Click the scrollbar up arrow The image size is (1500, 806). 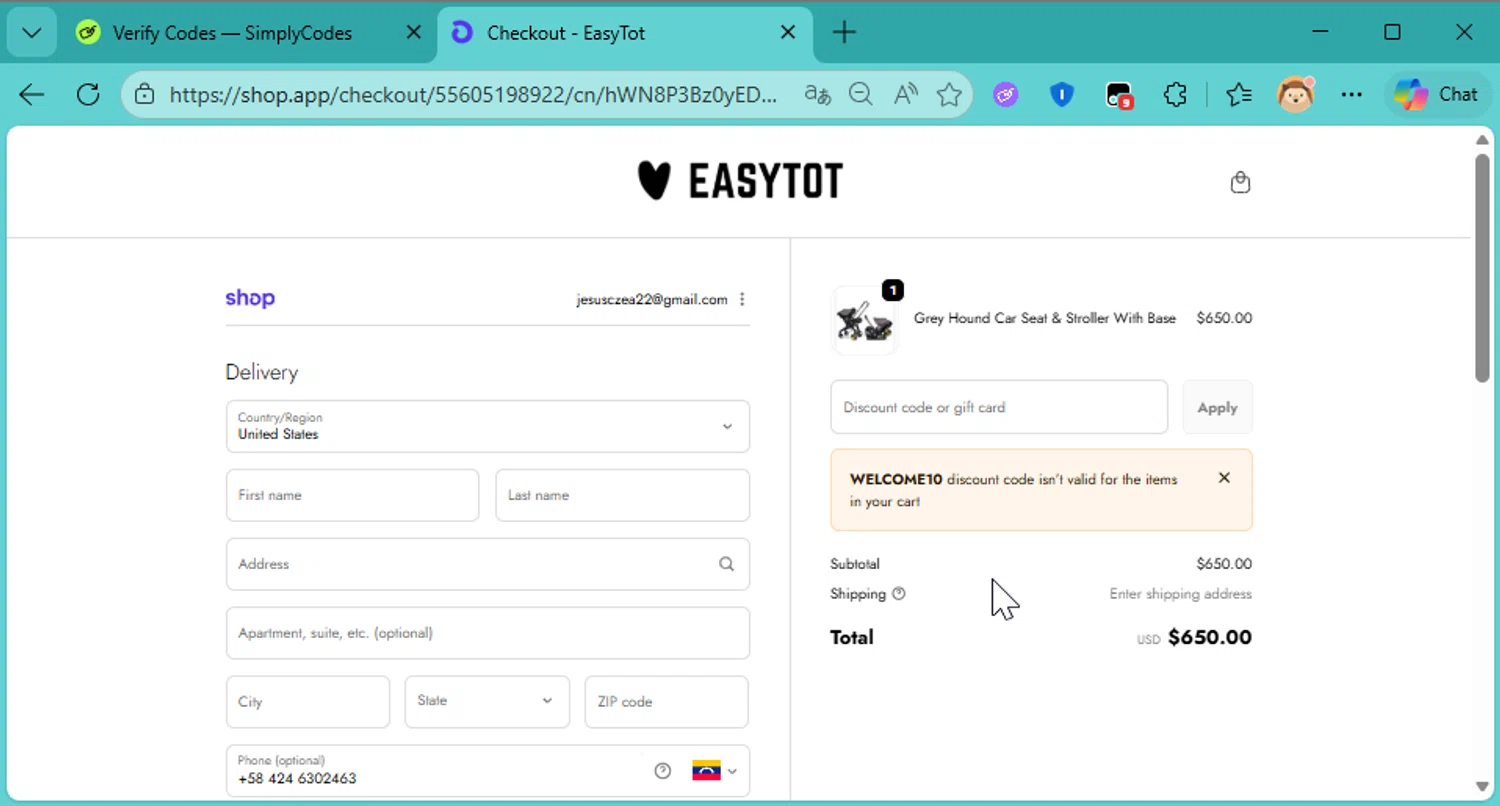pos(1482,139)
